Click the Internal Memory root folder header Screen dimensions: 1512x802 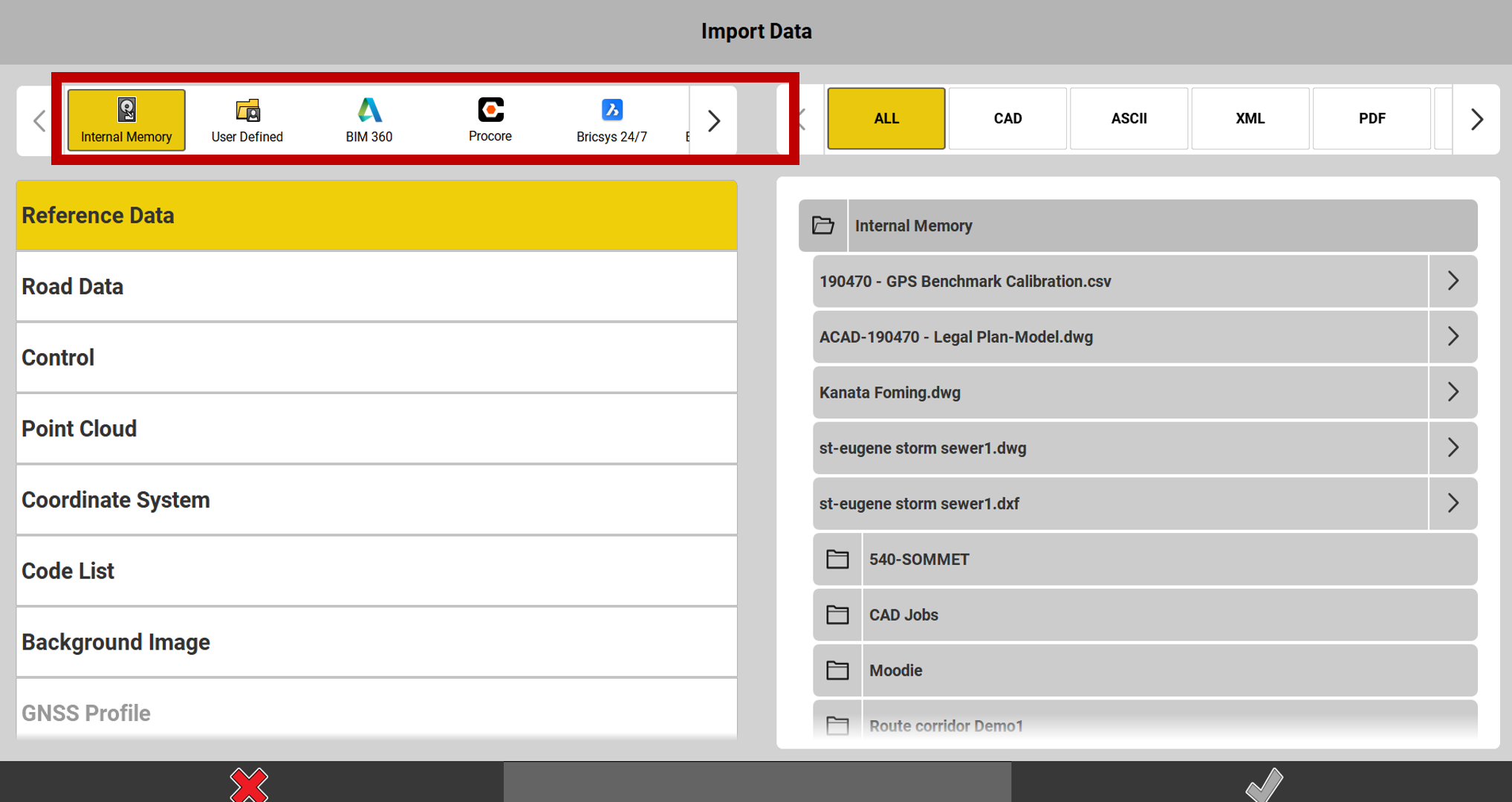(x=1137, y=225)
